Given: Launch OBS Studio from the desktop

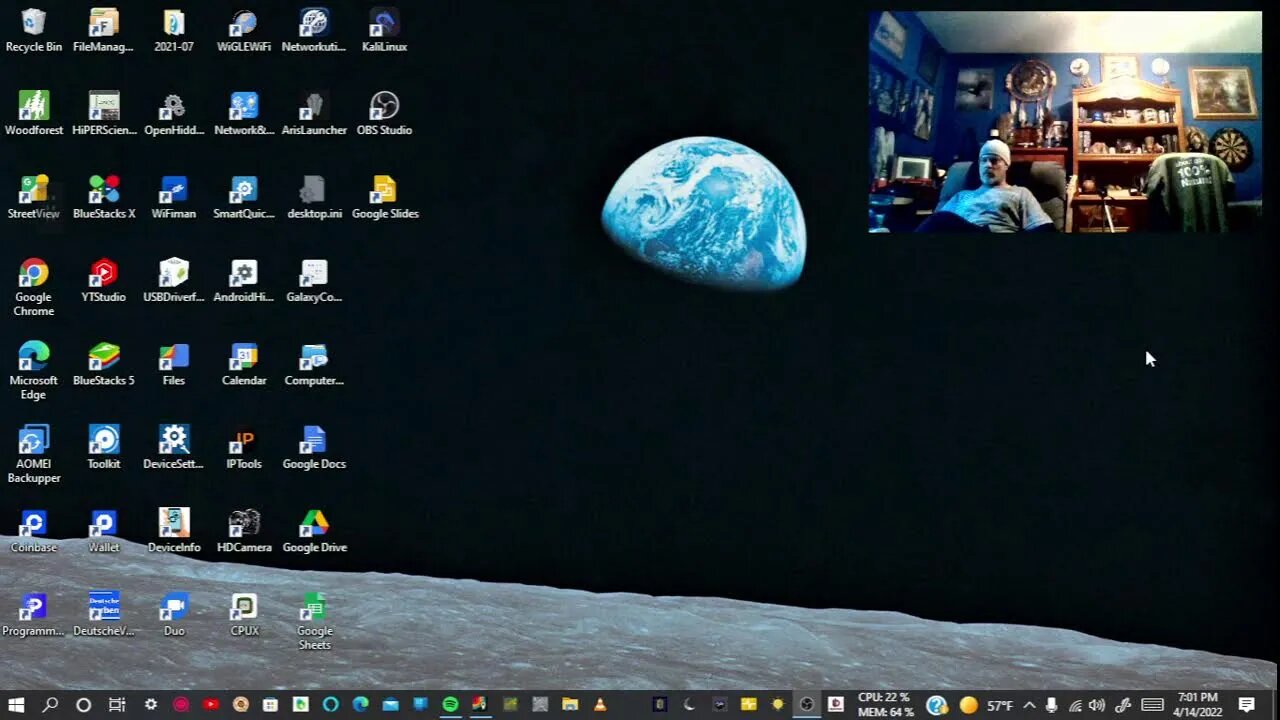Looking at the screenshot, I should click(384, 113).
